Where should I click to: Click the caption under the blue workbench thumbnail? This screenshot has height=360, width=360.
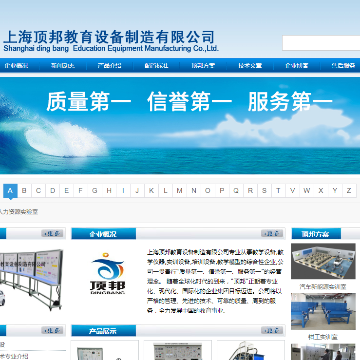click(322, 337)
